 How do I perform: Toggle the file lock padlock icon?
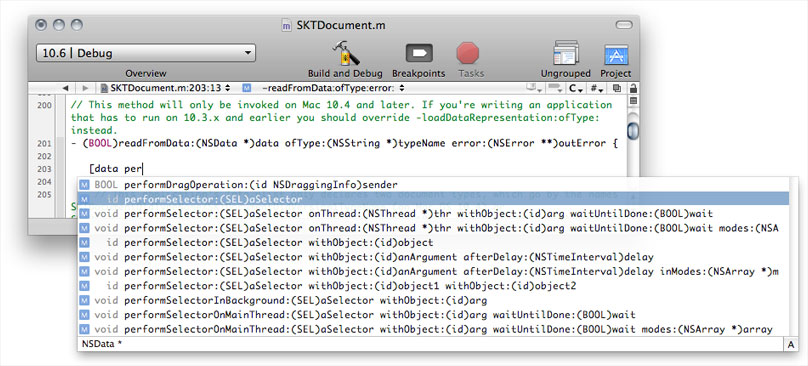pos(633,88)
